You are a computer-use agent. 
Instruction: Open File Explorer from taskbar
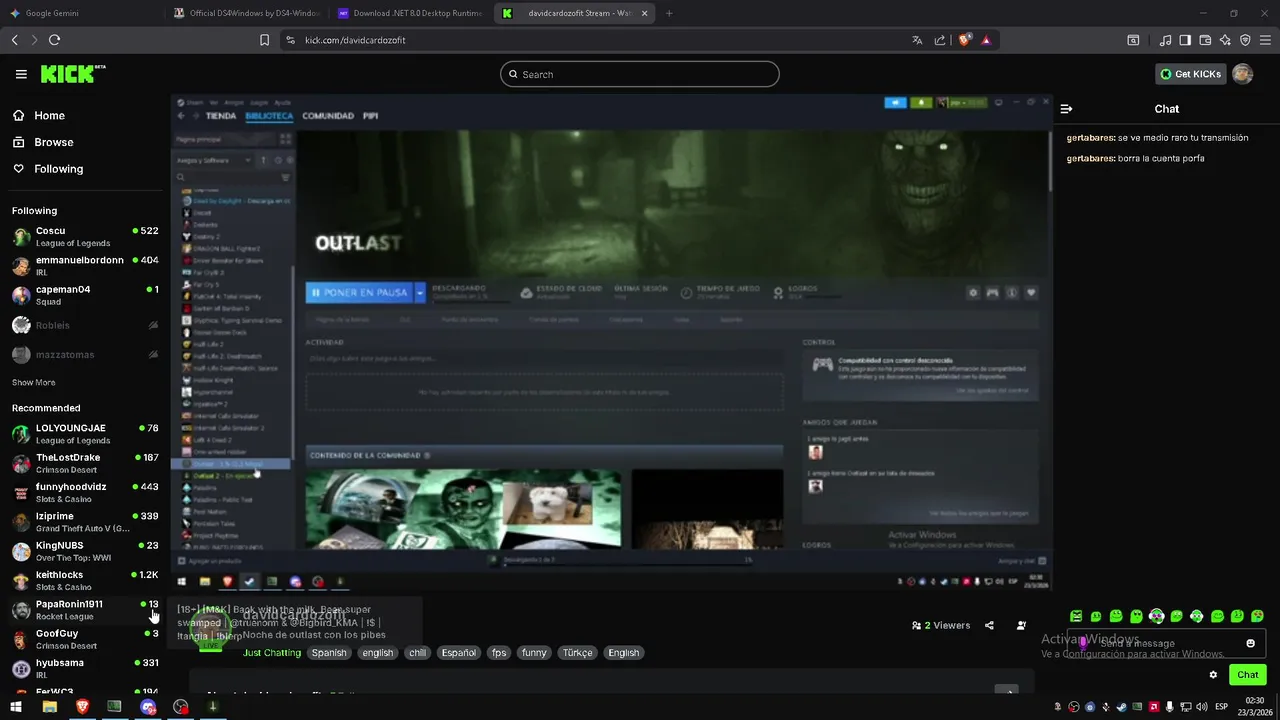(49, 707)
